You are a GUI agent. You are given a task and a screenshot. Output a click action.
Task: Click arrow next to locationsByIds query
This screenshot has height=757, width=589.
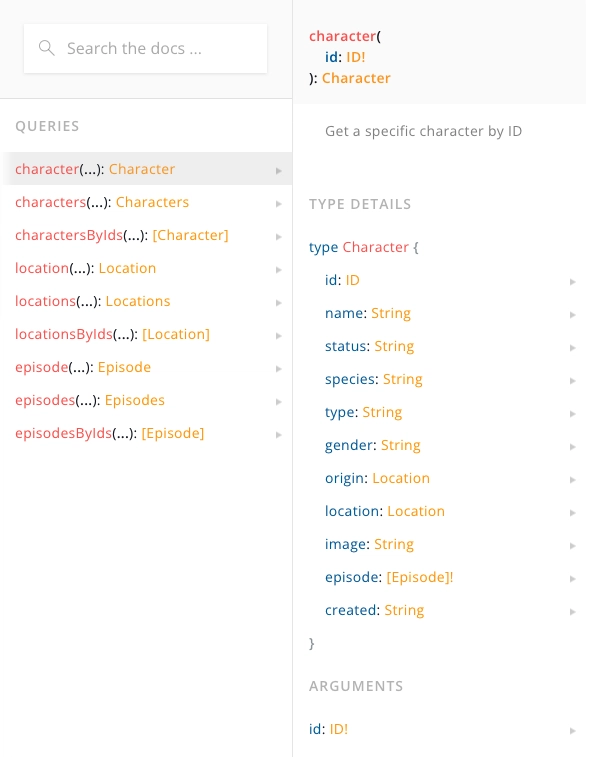[279, 336]
